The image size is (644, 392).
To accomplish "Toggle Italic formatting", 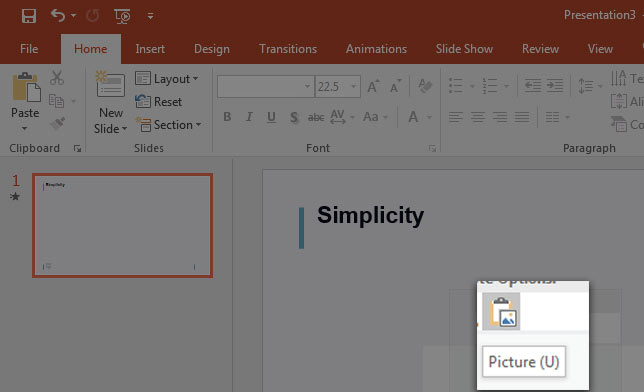I will [249, 117].
